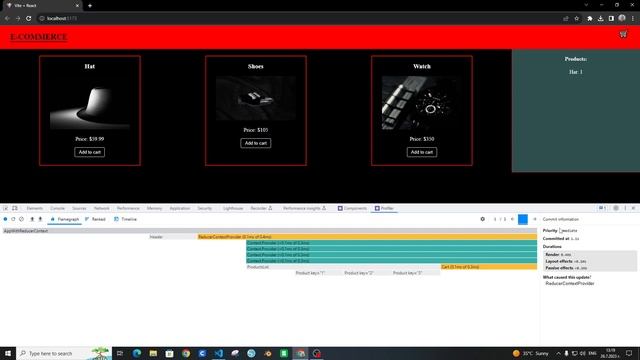This screenshot has width=640, height=360.
Task: Click the Watch product image
Action: coord(422,103)
